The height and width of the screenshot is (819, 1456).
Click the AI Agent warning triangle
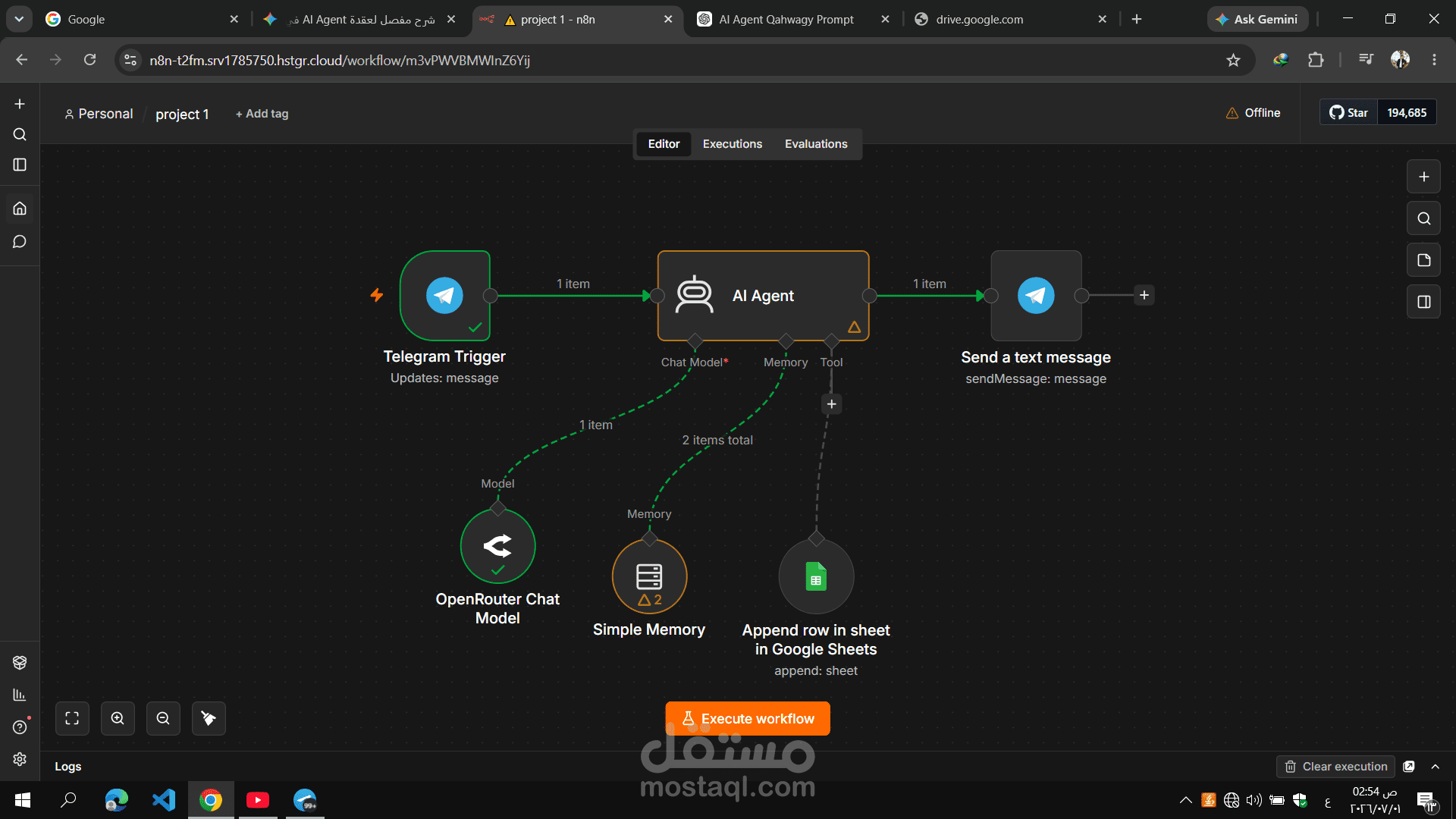coord(854,327)
